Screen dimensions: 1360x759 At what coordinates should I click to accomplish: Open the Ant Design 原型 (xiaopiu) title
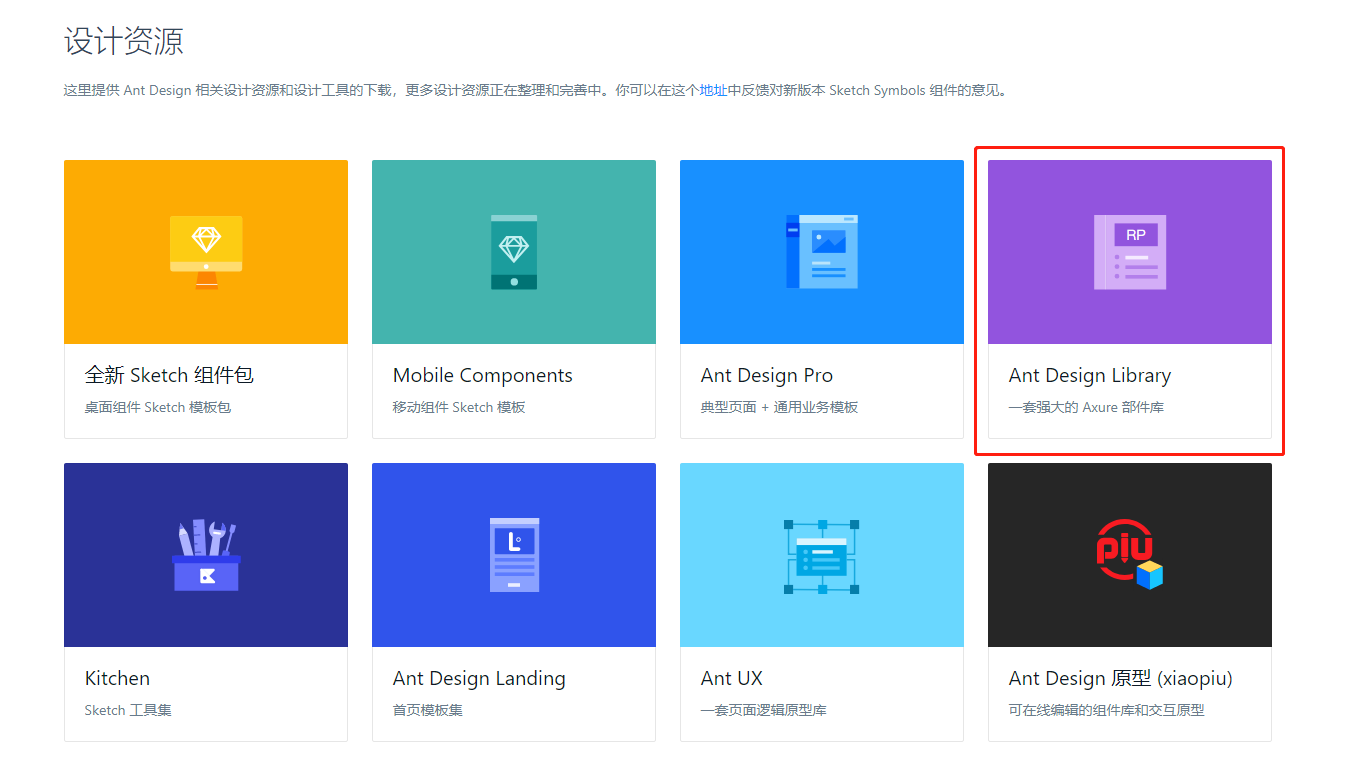[x=1121, y=678]
